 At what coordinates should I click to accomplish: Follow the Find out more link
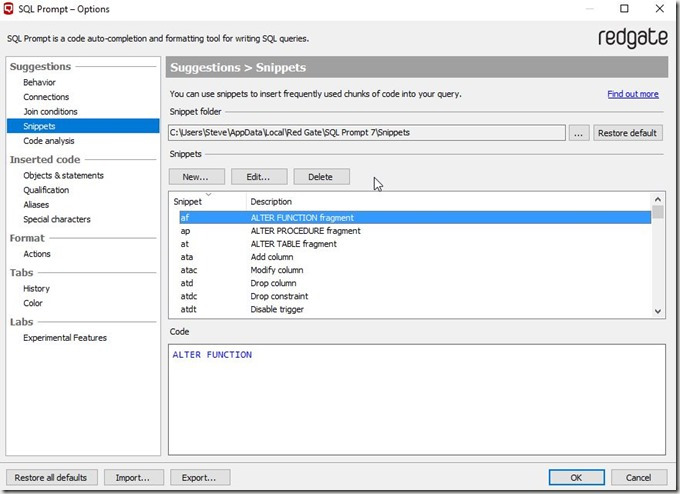[633, 94]
